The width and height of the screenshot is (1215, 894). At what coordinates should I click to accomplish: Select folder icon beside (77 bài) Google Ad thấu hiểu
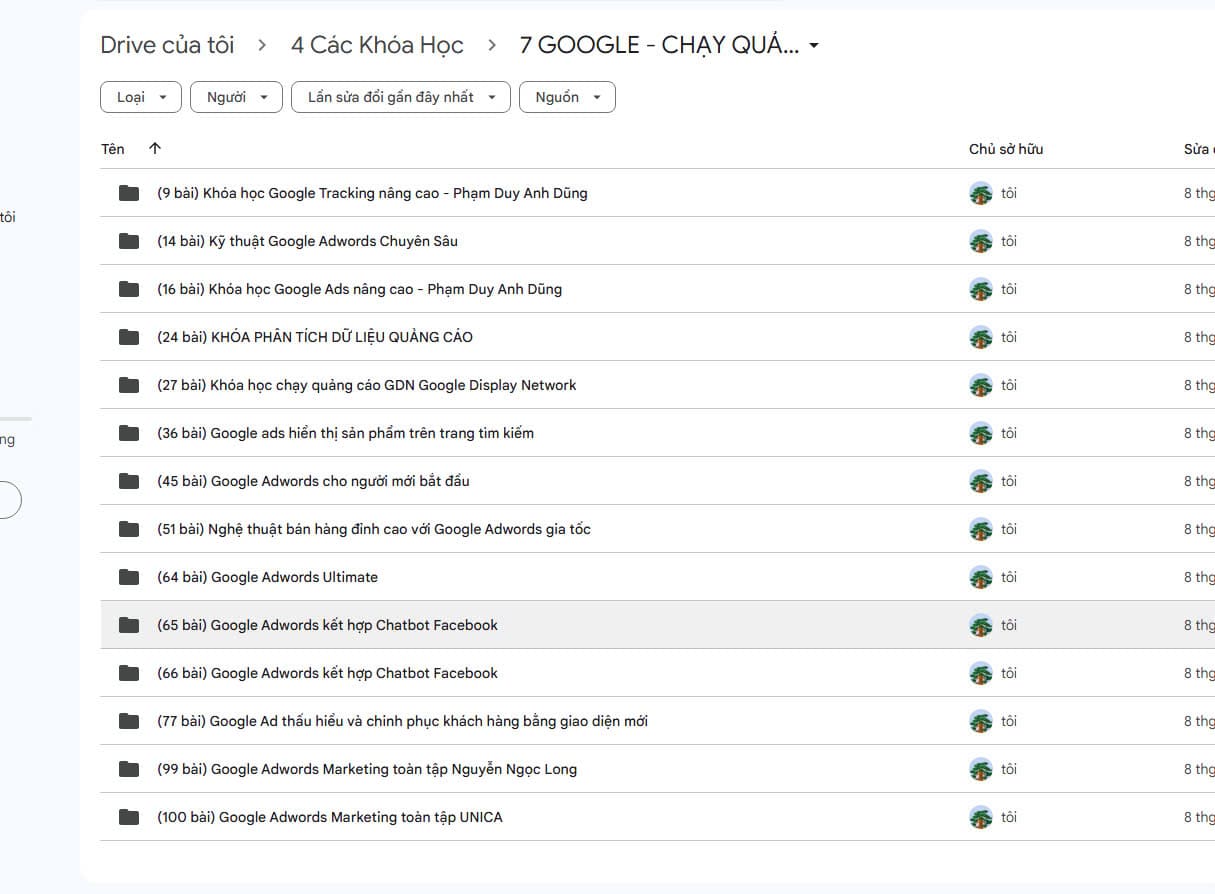click(129, 721)
